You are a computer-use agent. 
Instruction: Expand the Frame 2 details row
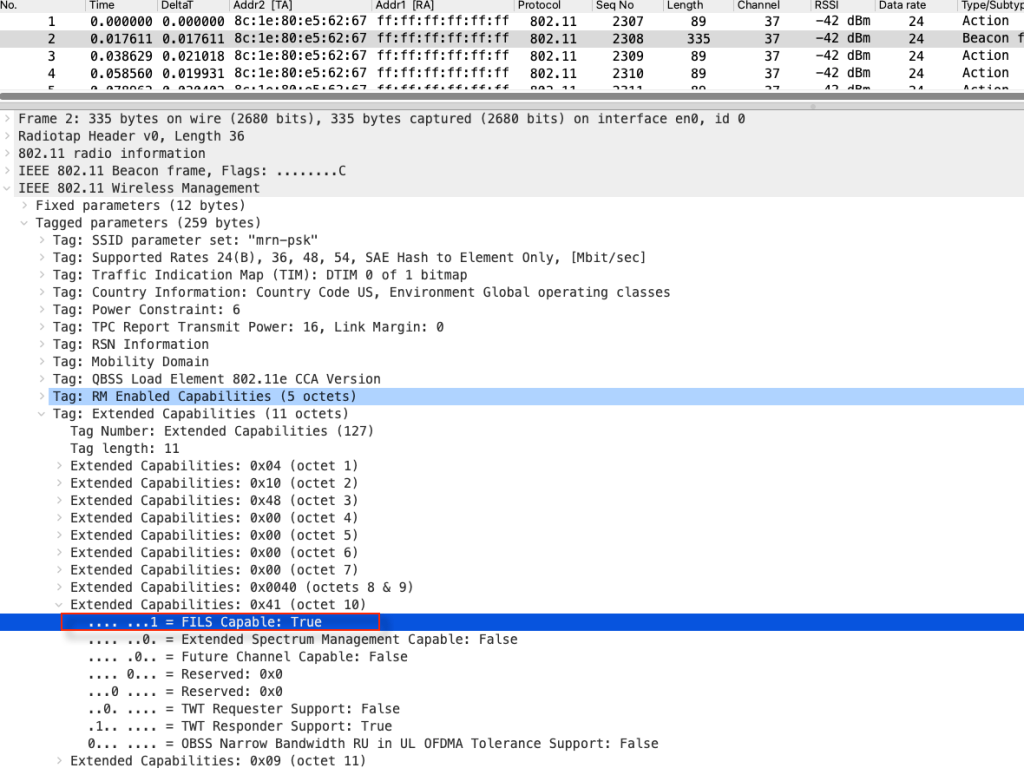[8, 119]
